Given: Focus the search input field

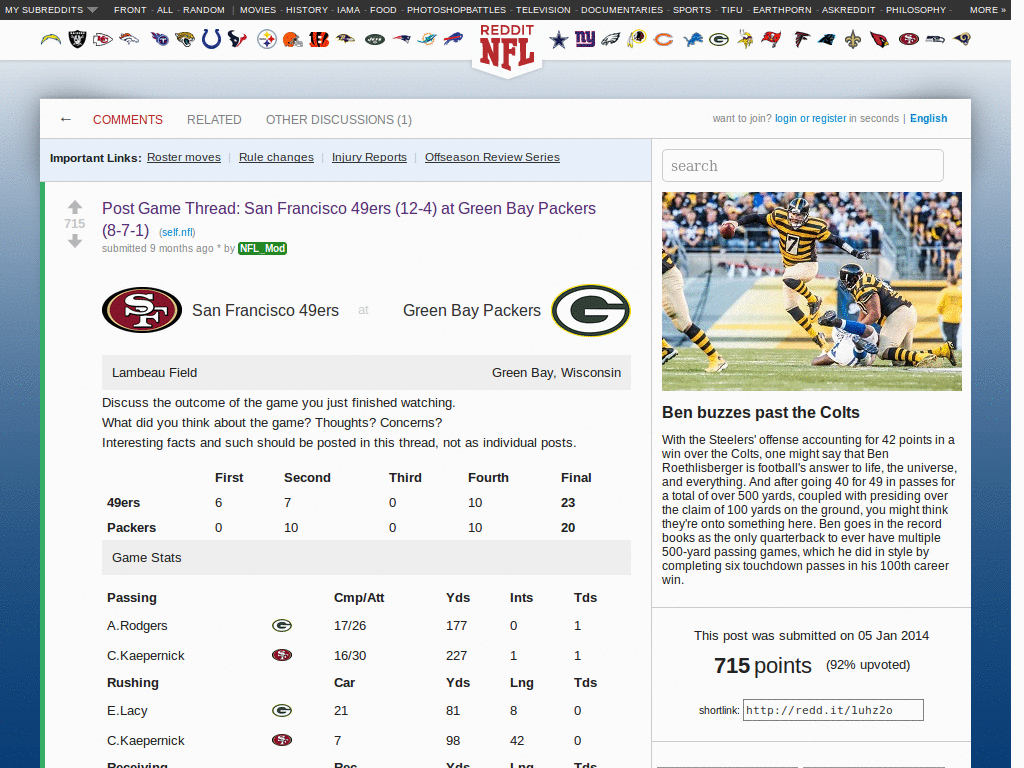Looking at the screenshot, I should (x=803, y=165).
